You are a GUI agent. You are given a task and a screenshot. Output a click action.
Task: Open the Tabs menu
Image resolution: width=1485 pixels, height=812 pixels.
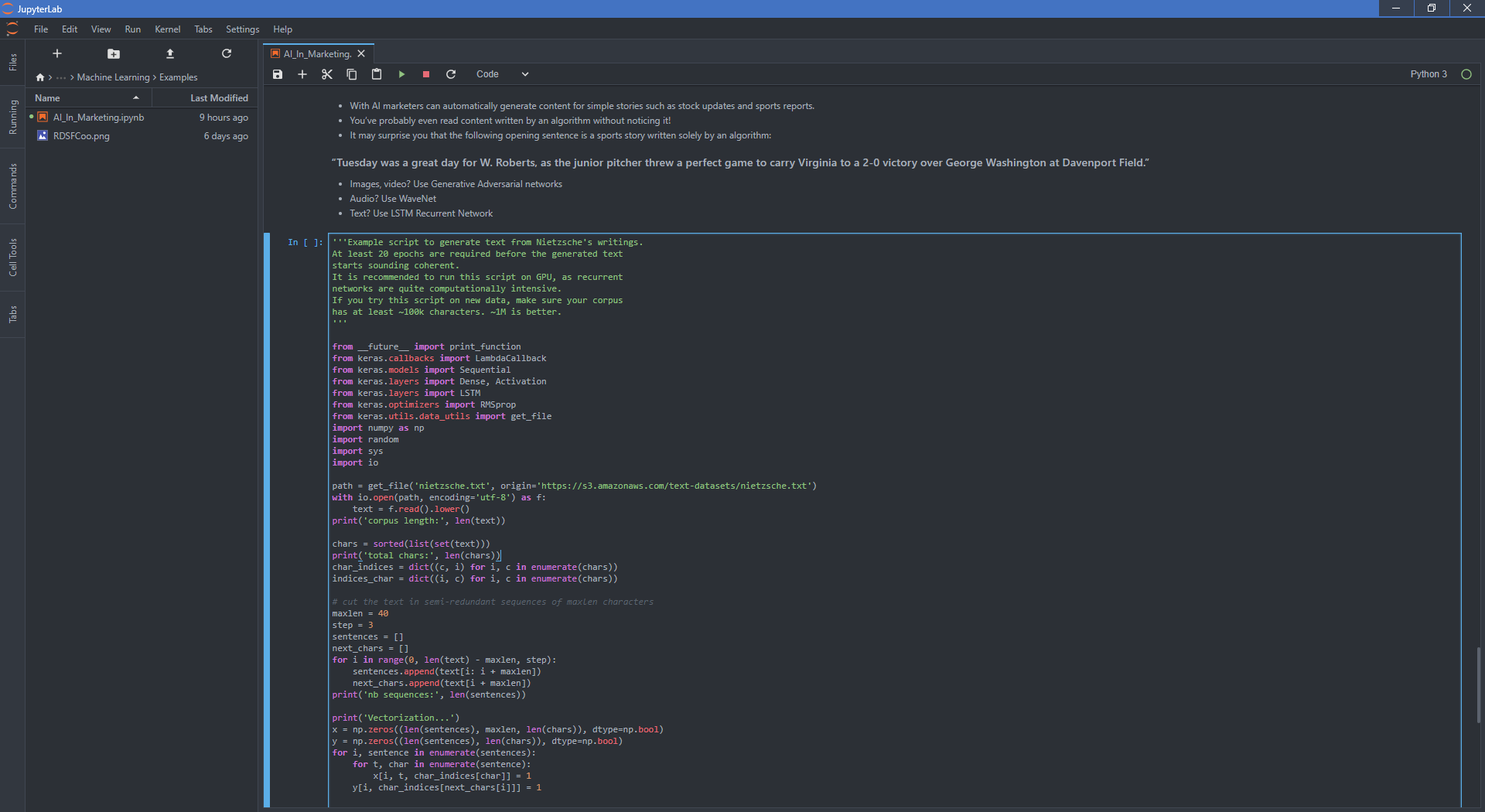203,29
